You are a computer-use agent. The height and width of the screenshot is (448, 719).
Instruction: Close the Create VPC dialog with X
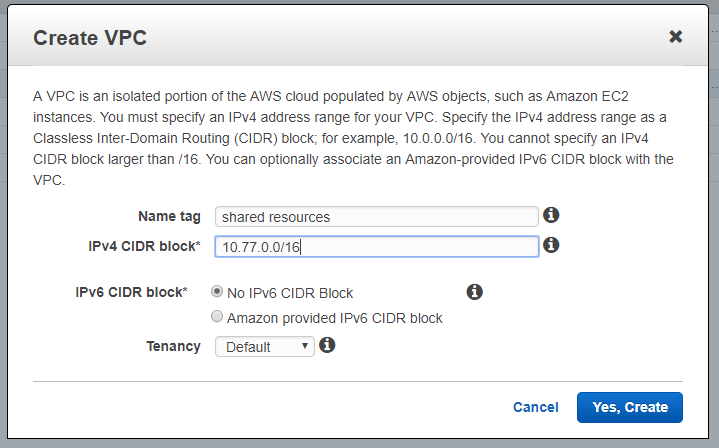tap(676, 37)
